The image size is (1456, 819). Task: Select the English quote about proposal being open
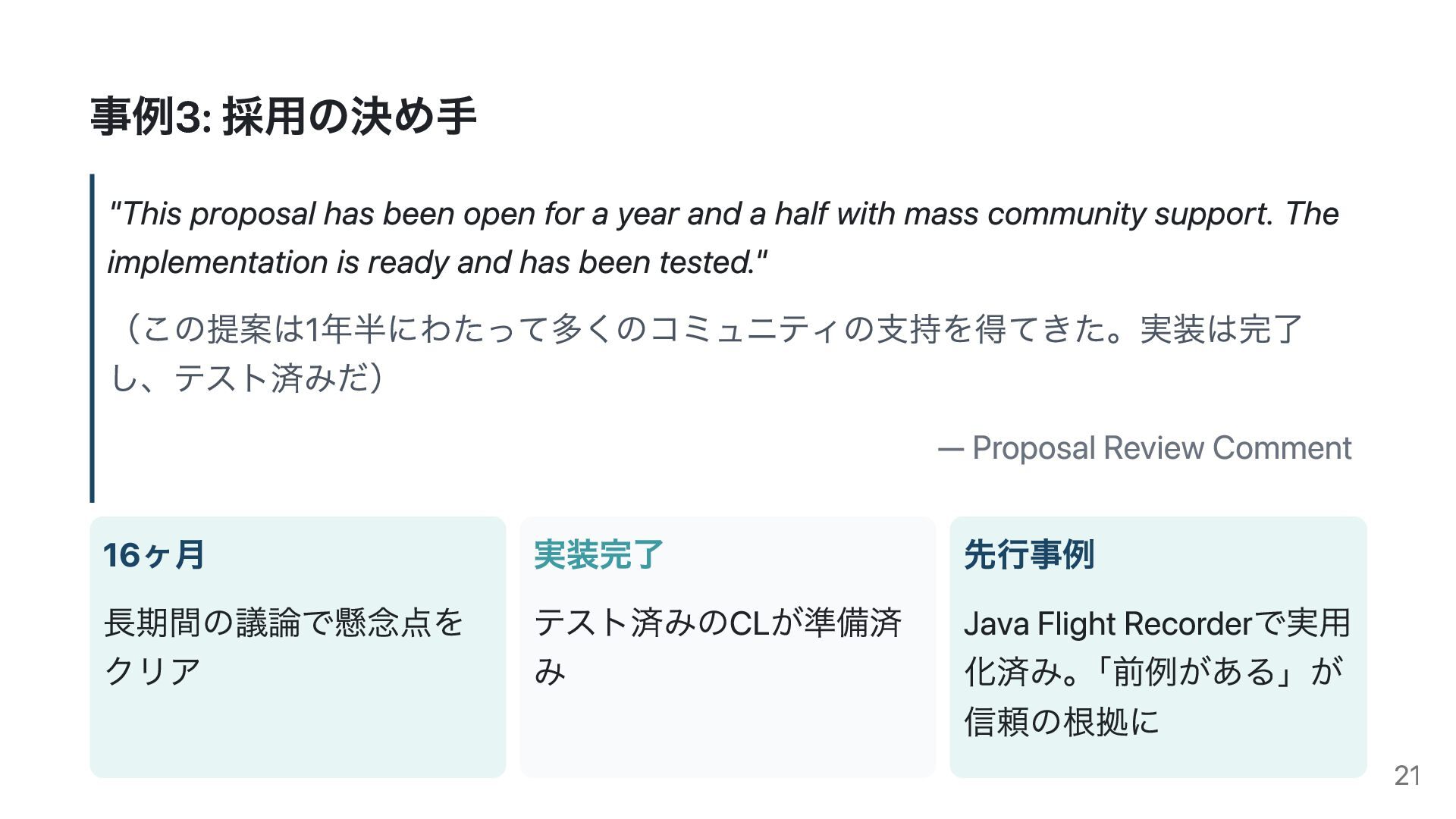[723, 237]
